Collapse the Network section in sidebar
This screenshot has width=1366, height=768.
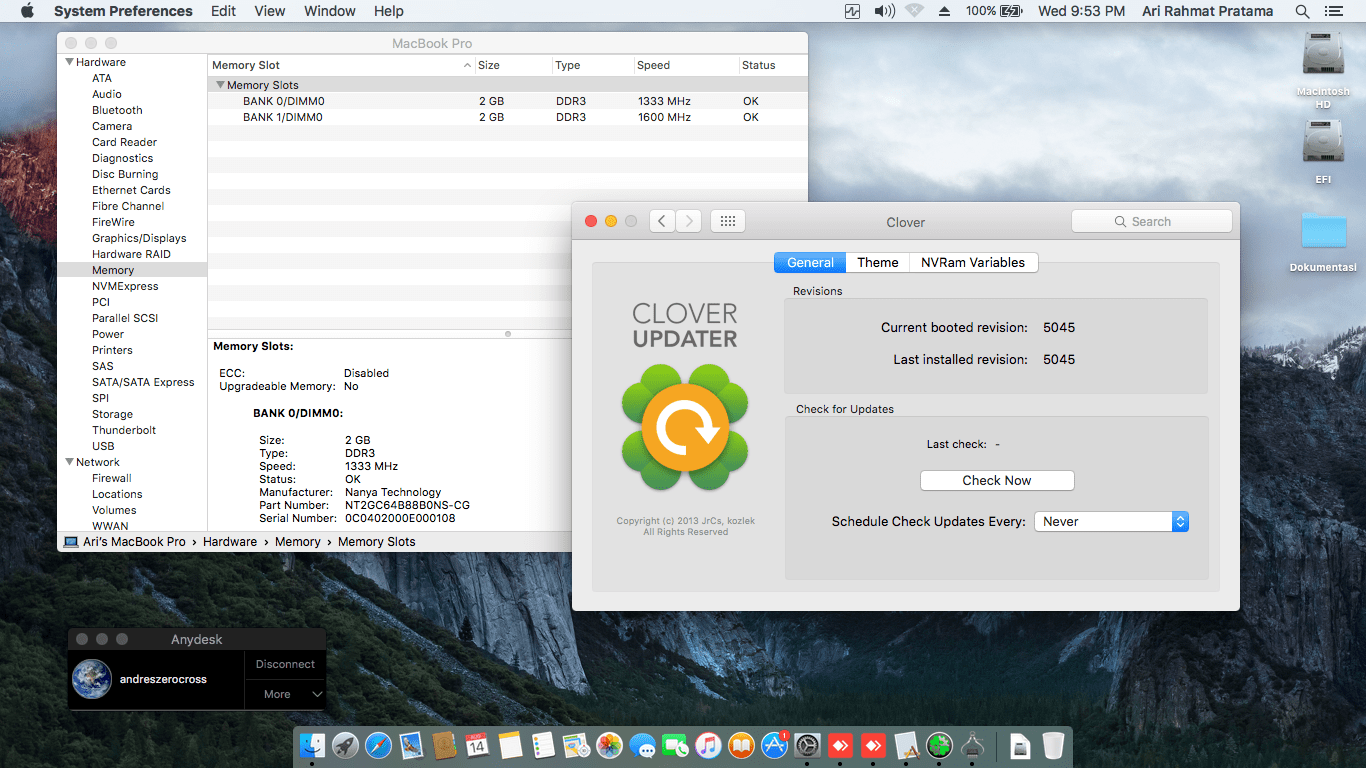pos(70,462)
